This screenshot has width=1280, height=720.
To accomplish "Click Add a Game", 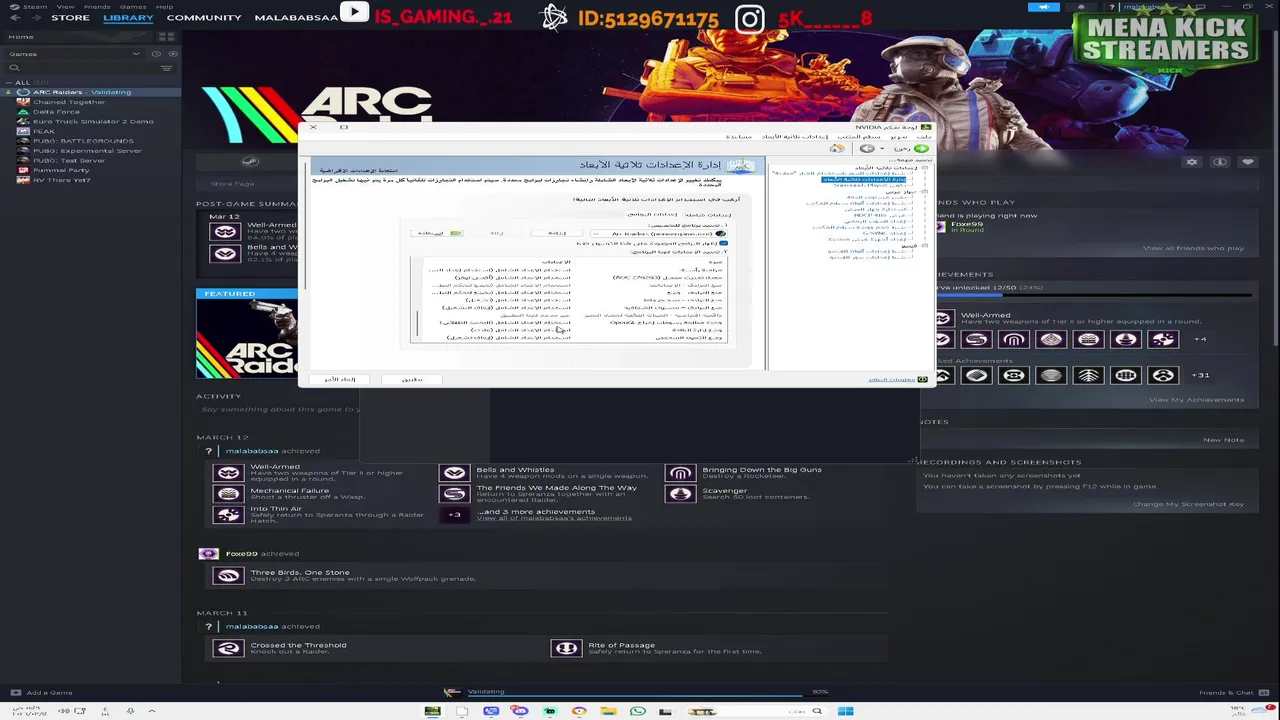I will (40, 692).
